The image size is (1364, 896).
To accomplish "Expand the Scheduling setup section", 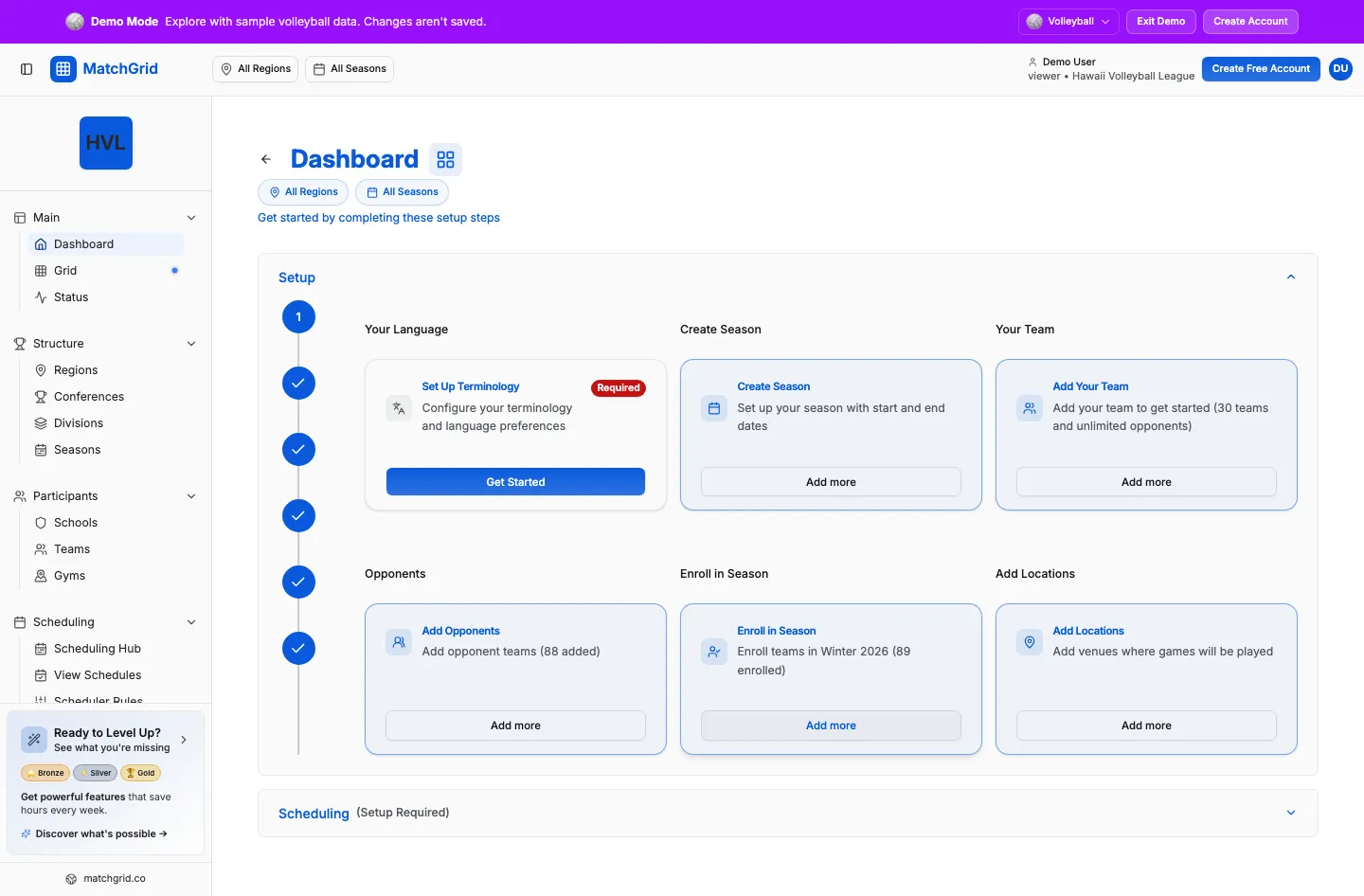I will click(x=1290, y=813).
